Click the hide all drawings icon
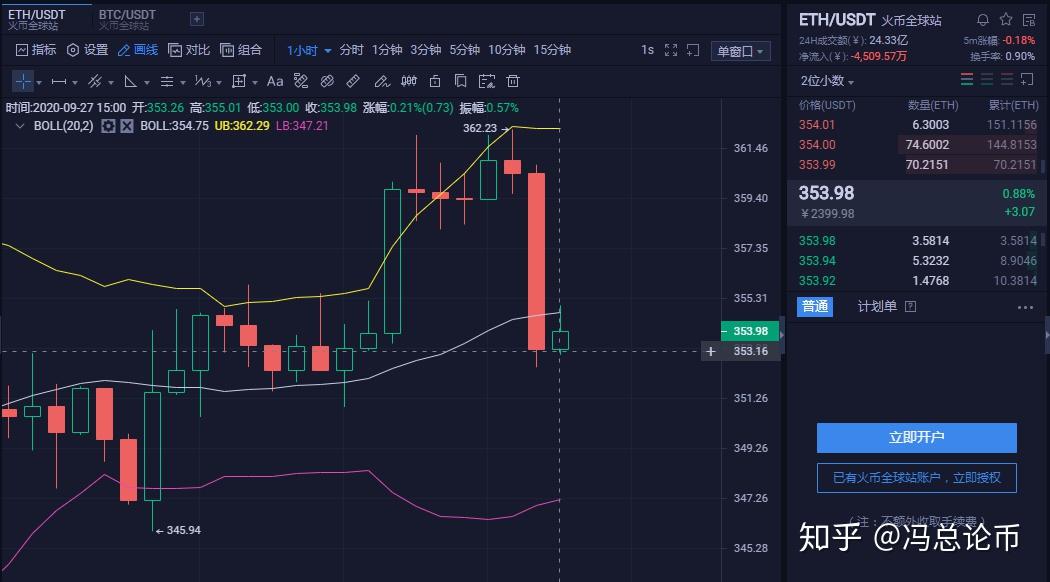Image resolution: width=1050 pixels, height=582 pixels. coord(487,82)
